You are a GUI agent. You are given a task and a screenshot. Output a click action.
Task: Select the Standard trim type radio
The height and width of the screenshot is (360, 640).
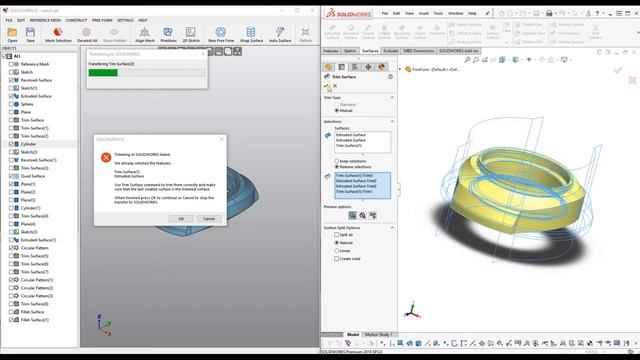(337, 105)
